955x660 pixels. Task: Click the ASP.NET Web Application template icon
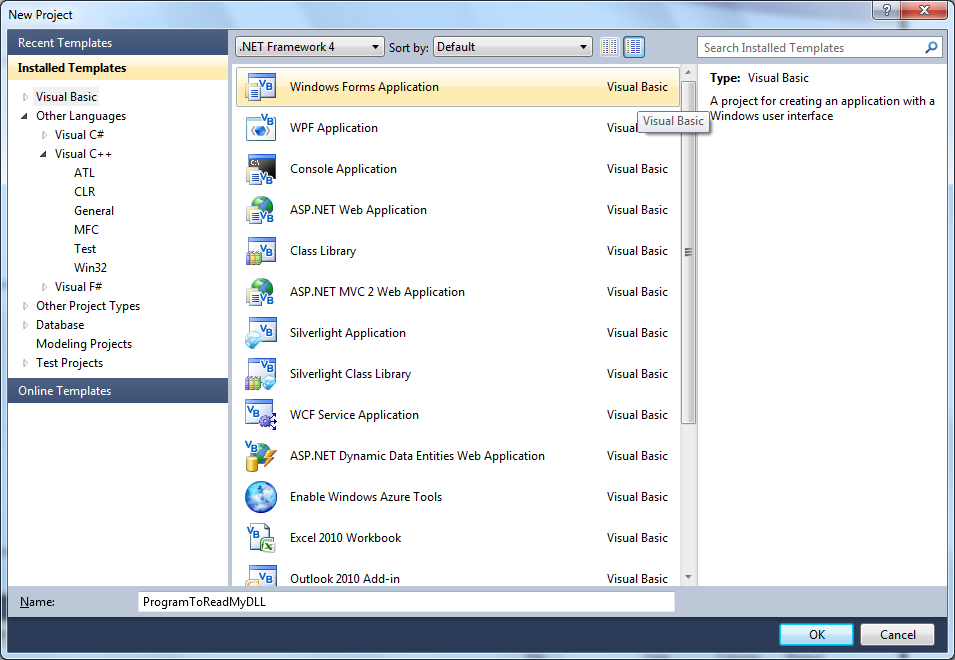pyautogui.click(x=261, y=210)
